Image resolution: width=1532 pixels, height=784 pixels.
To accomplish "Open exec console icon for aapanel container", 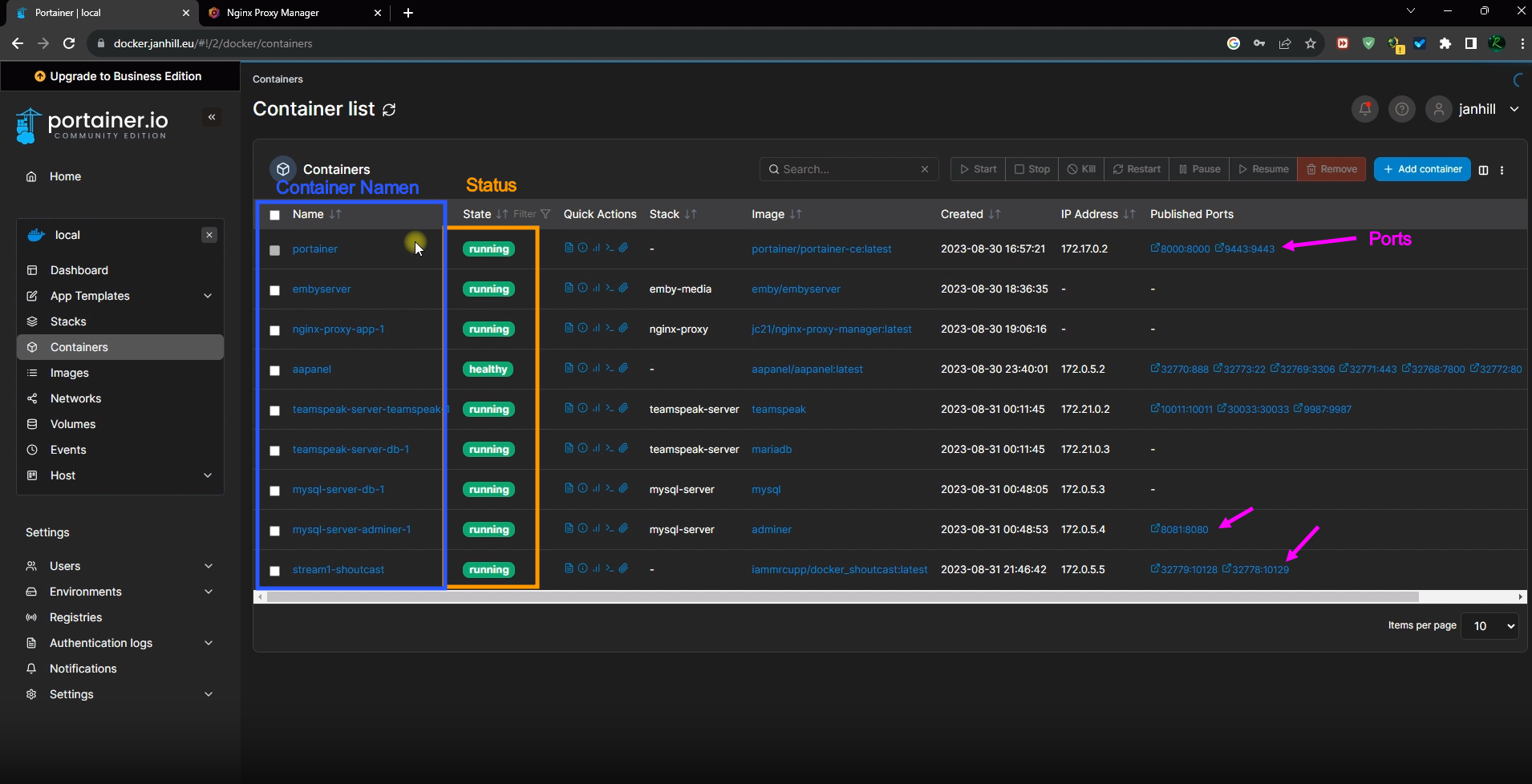I will coord(610,368).
